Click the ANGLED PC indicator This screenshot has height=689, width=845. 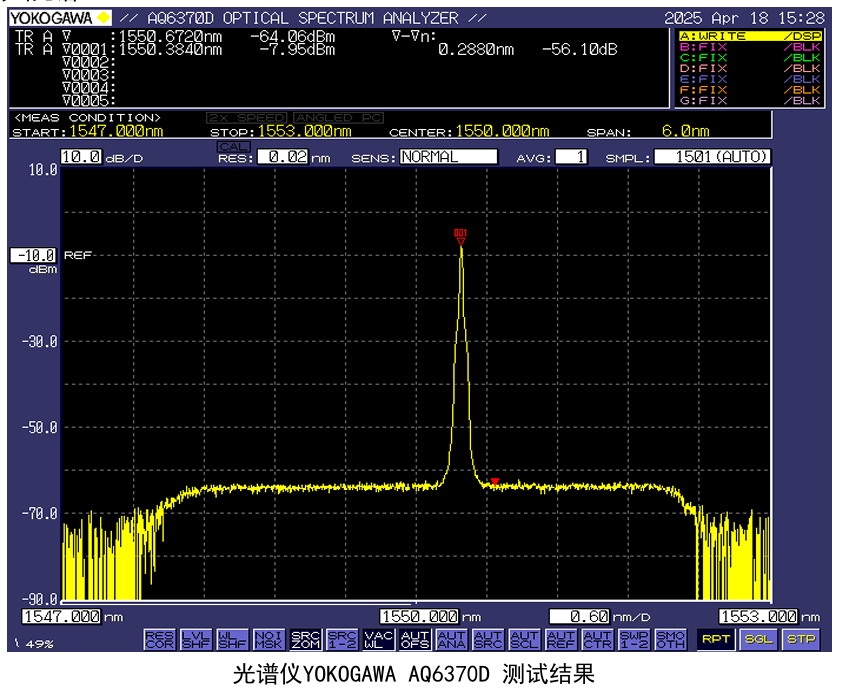point(338,118)
